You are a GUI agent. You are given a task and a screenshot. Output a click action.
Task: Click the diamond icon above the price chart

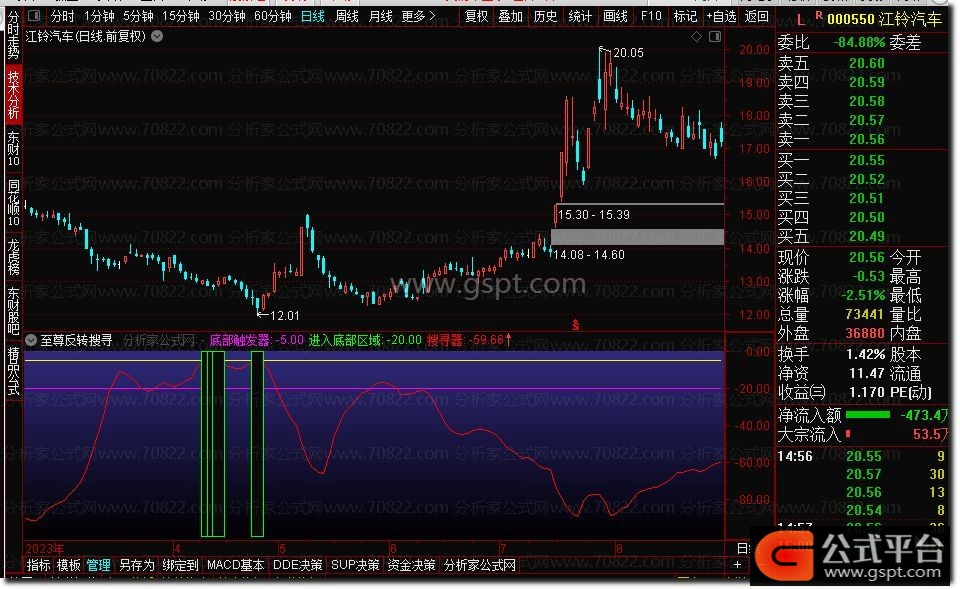[x=696, y=37]
